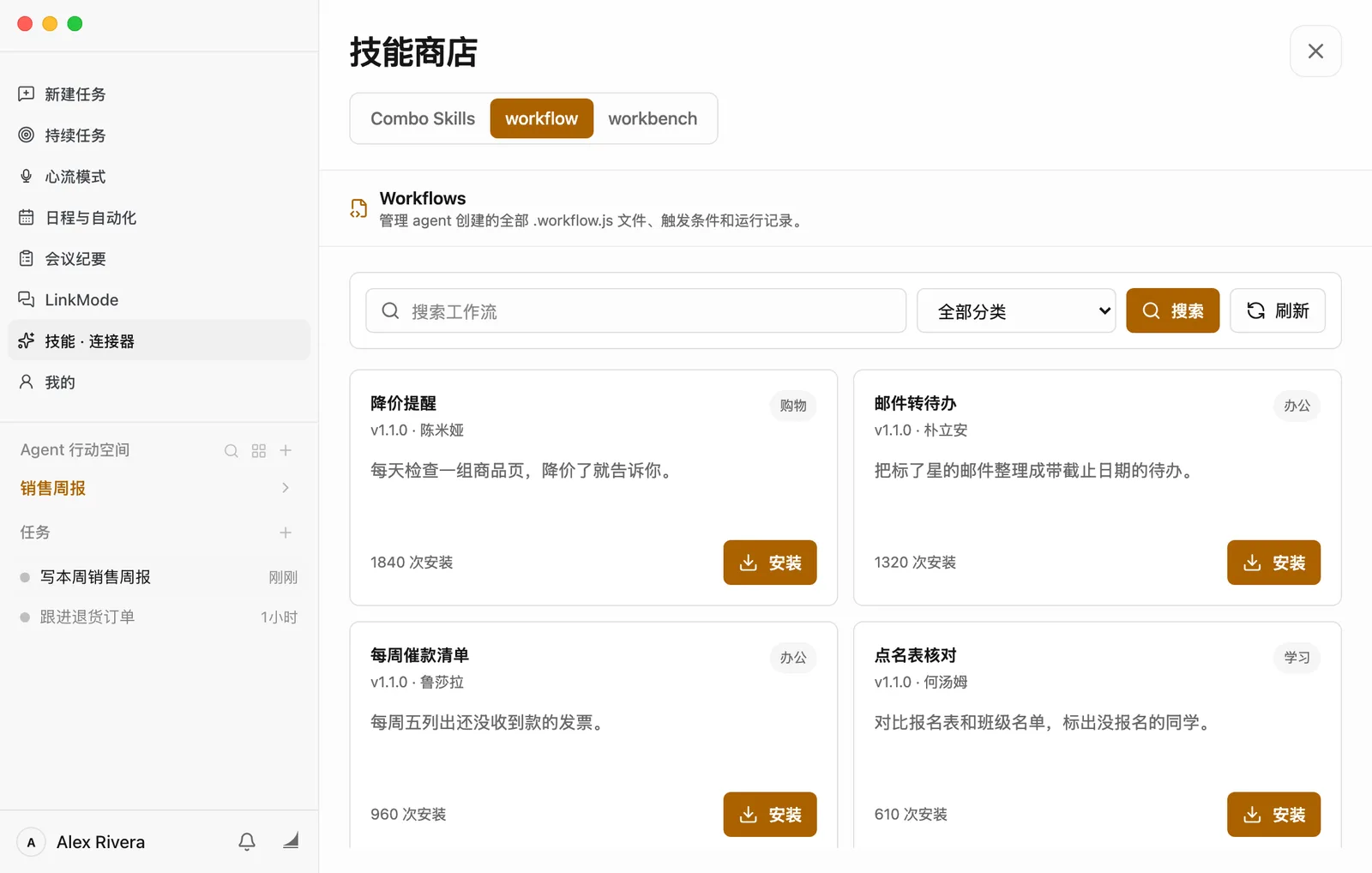The image size is (1372, 873).
Task: Install the 每周催款清单 workflow
Action: click(x=770, y=815)
